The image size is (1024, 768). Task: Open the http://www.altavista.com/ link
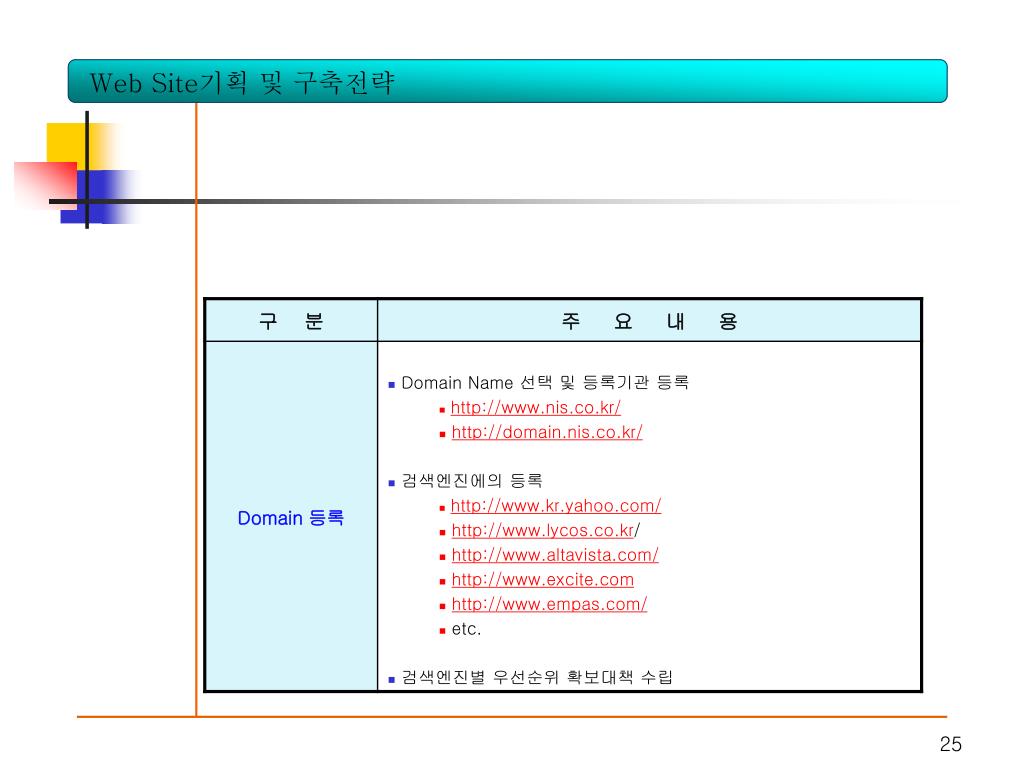click(554, 555)
